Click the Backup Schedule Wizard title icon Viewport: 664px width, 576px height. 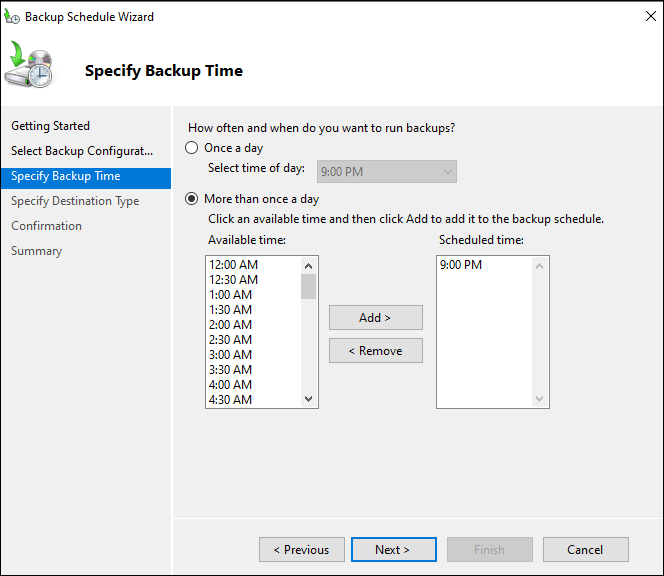pyautogui.click(x=12, y=17)
